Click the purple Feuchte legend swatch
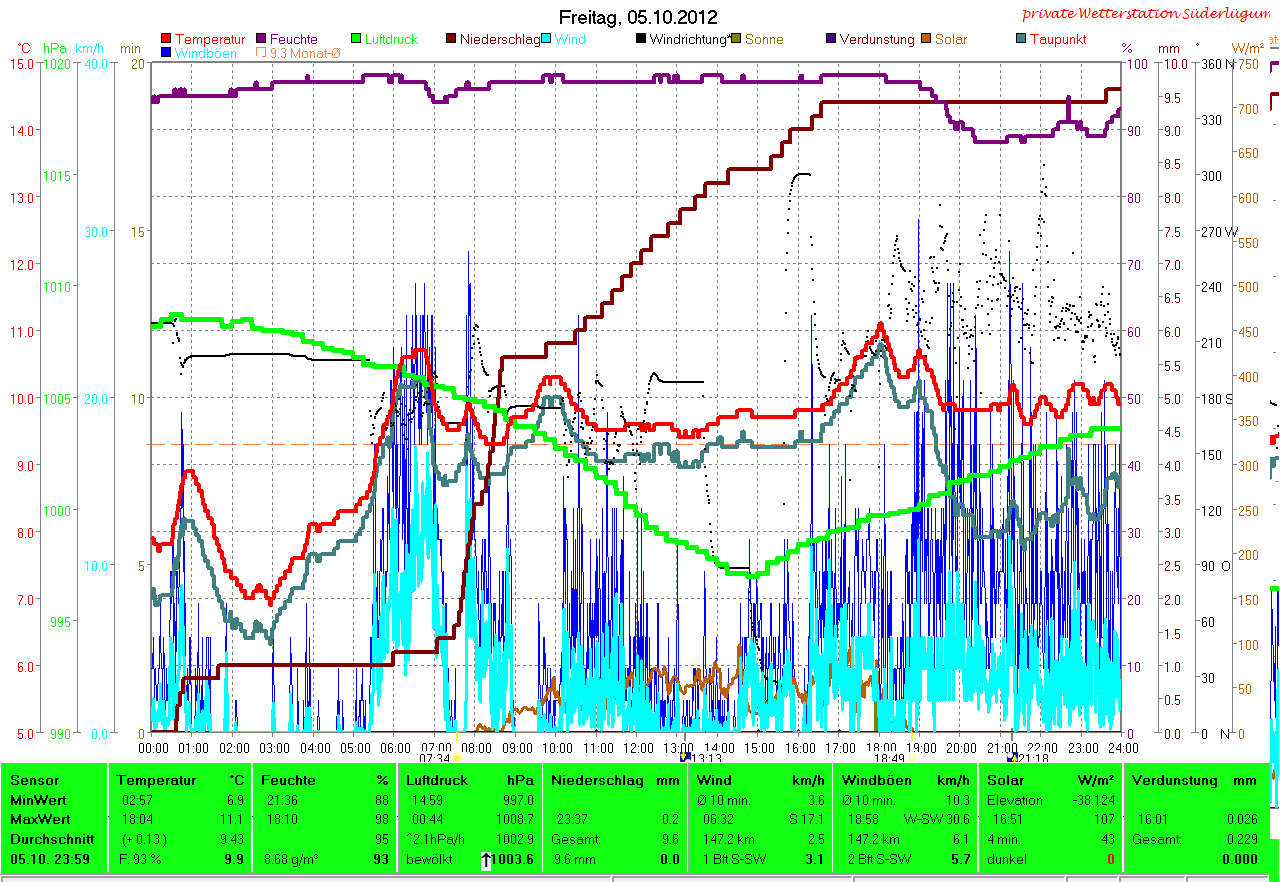The width and height of the screenshot is (1280, 882). (262, 40)
